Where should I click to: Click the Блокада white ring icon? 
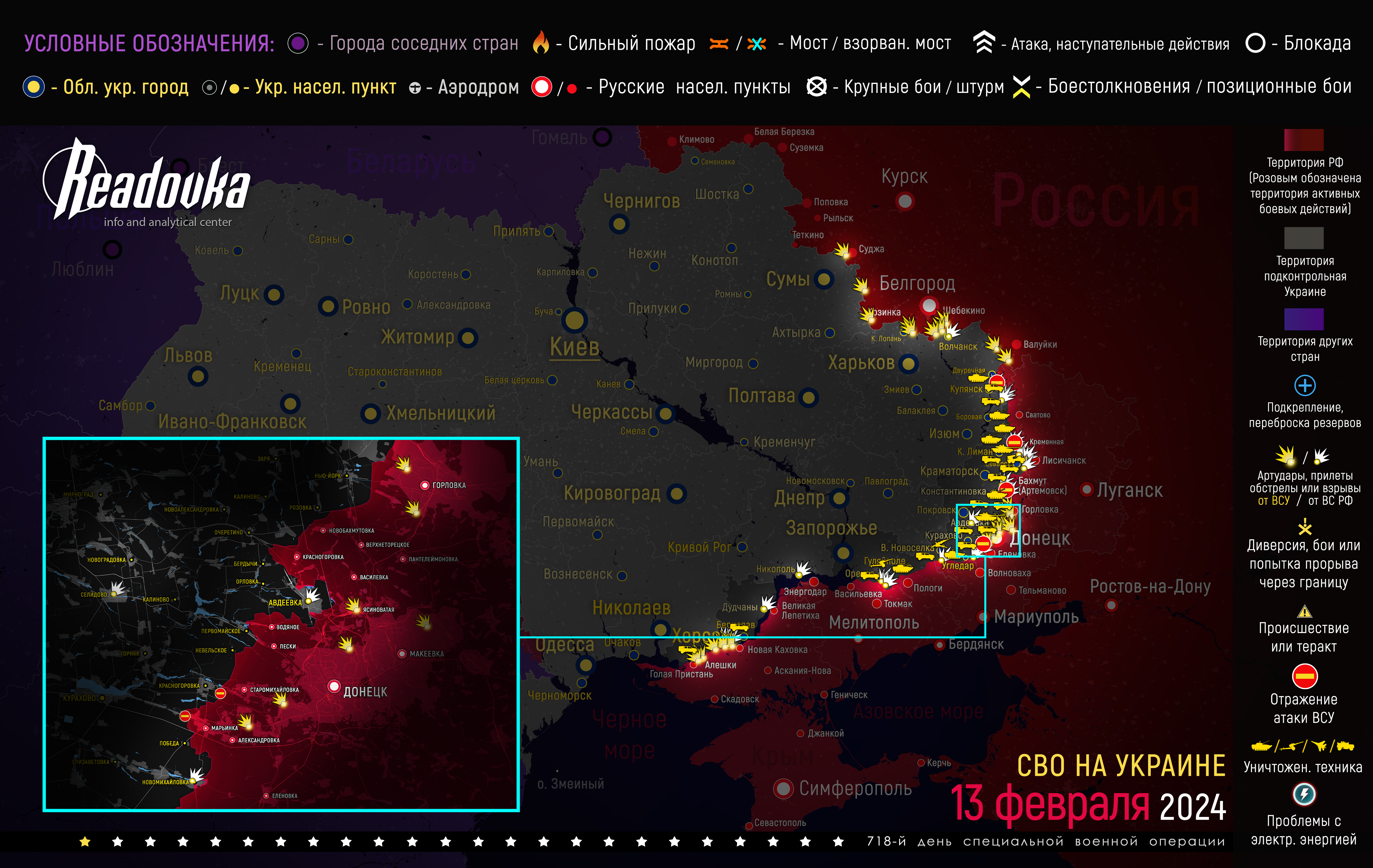tap(1256, 43)
